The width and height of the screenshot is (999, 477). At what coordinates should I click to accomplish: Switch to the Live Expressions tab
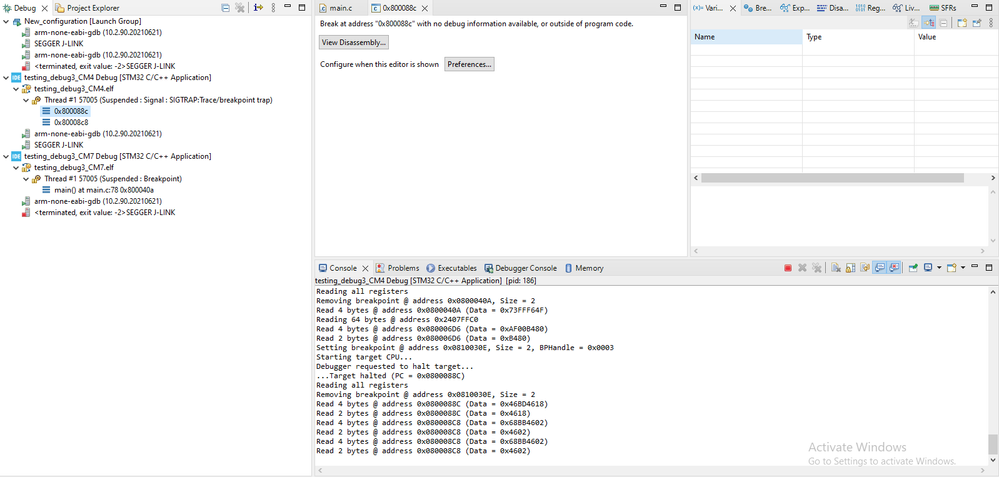[906, 8]
